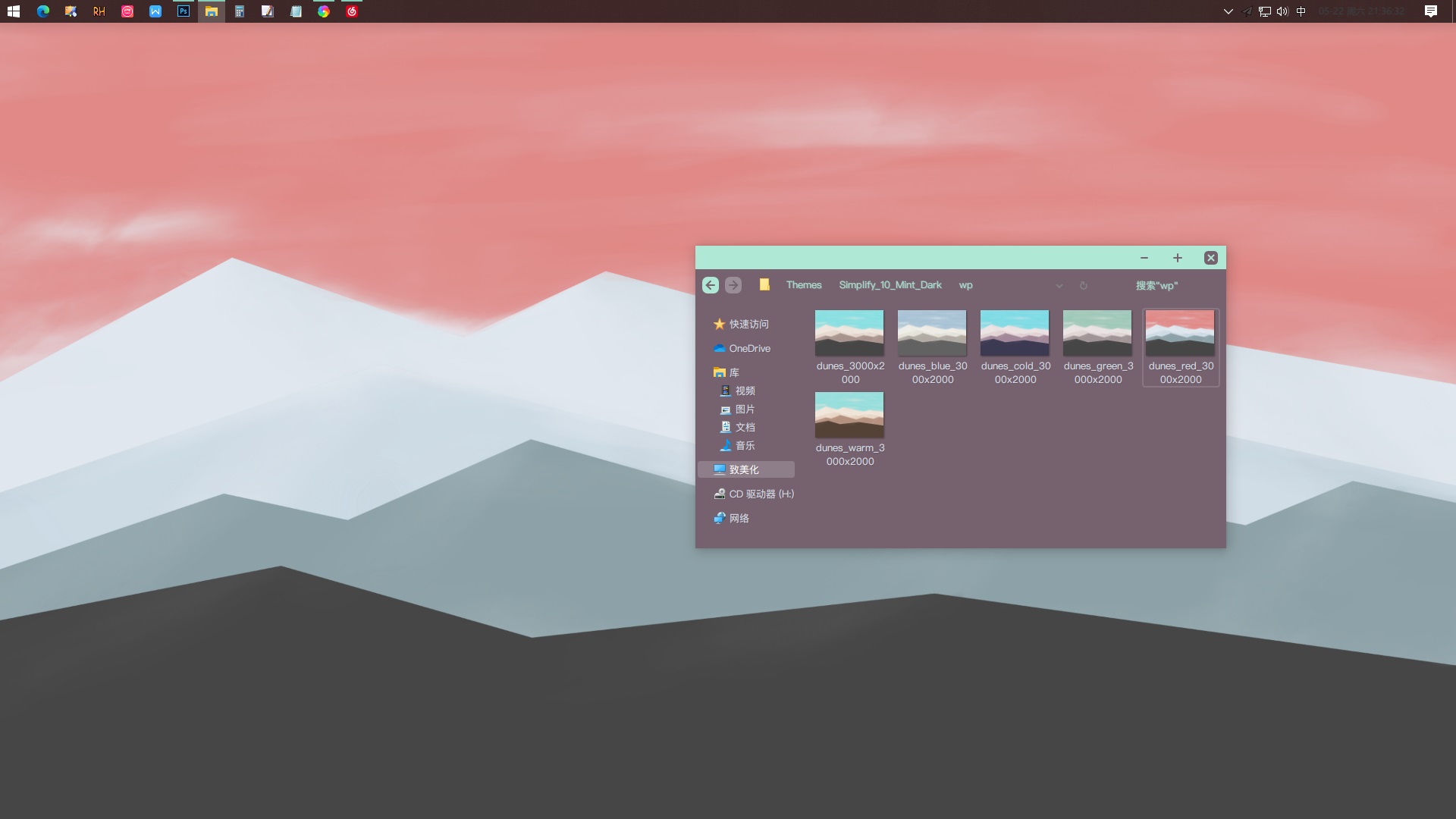The image size is (1456, 819).
Task: Open the blue W app in taskbar
Action: pyautogui.click(x=155, y=11)
